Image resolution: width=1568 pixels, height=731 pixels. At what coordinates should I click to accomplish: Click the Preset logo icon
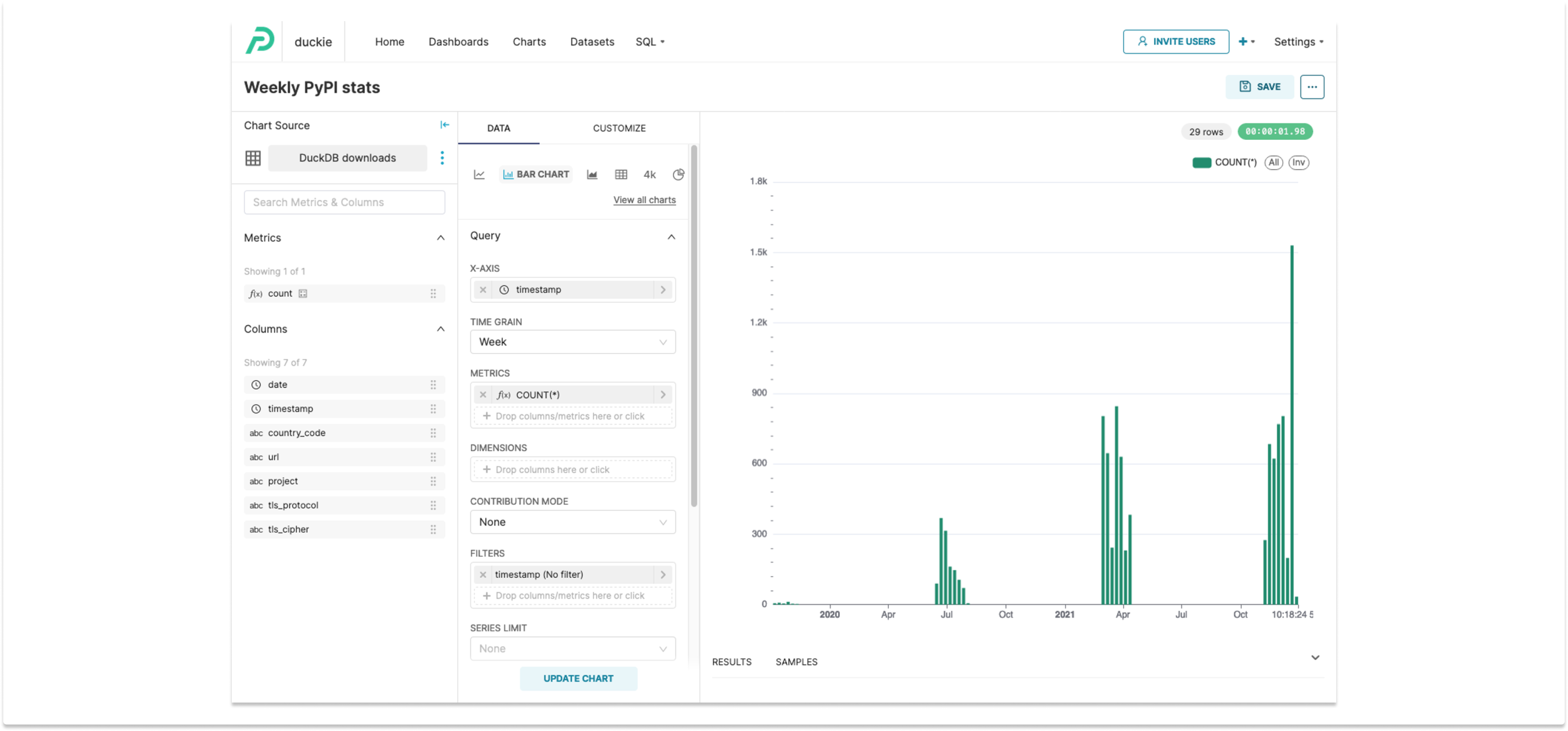pos(260,41)
